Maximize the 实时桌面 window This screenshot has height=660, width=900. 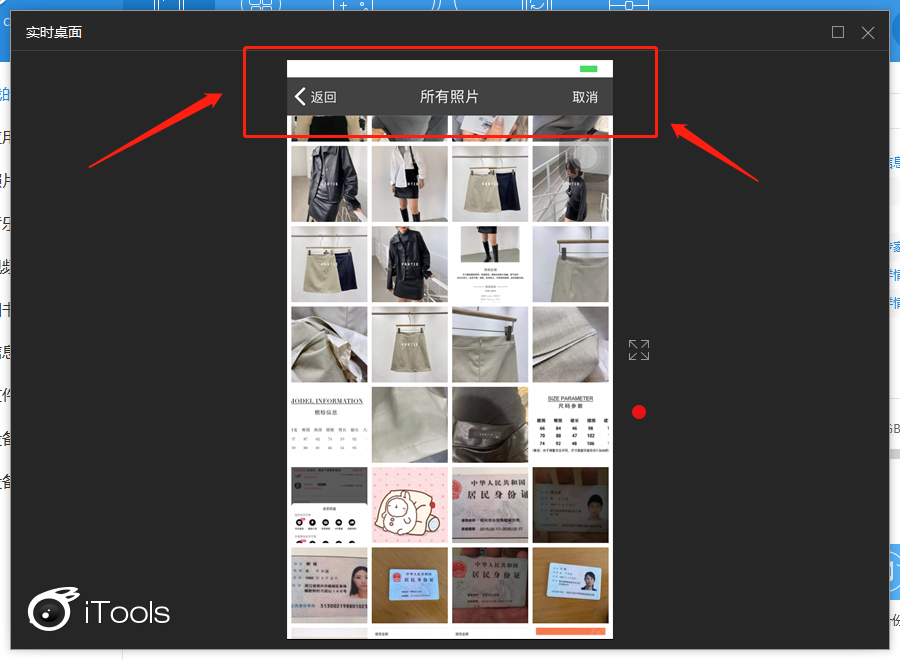(x=838, y=32)
